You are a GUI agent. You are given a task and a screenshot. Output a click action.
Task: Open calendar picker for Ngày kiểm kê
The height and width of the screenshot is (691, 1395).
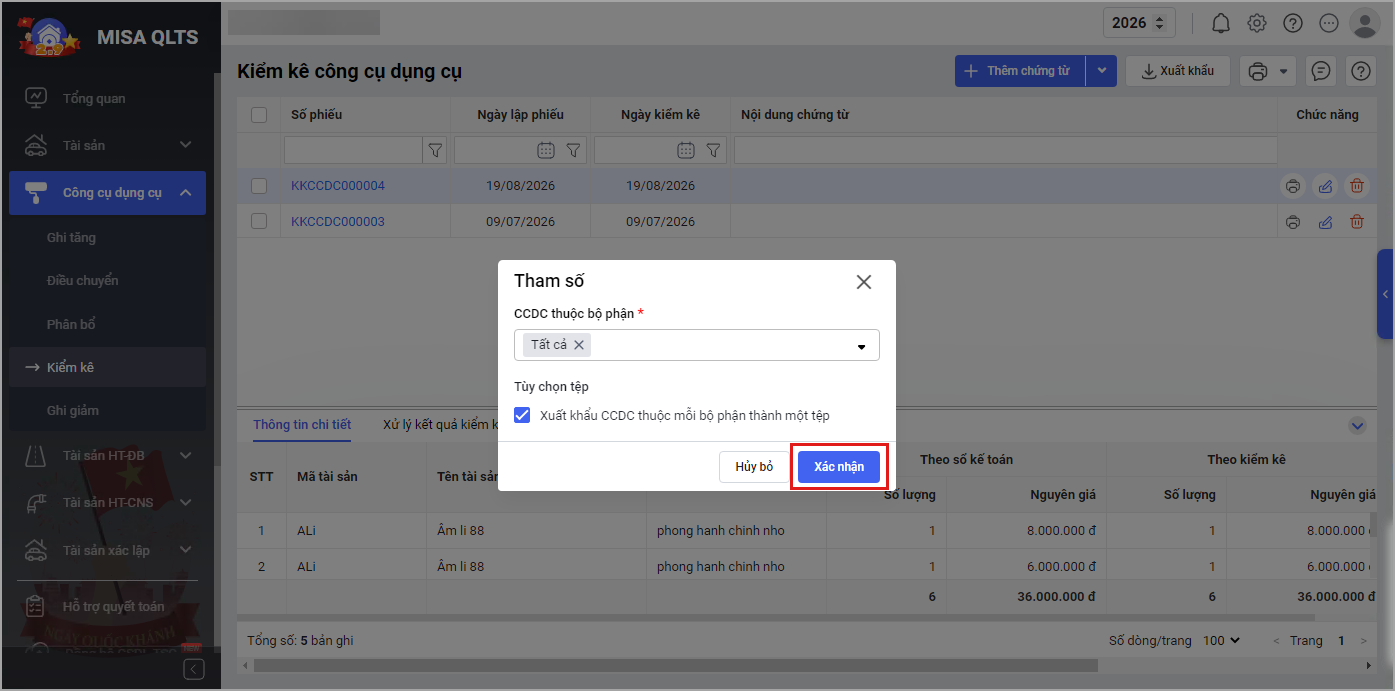pyautogui.click(x=686, y=150)
